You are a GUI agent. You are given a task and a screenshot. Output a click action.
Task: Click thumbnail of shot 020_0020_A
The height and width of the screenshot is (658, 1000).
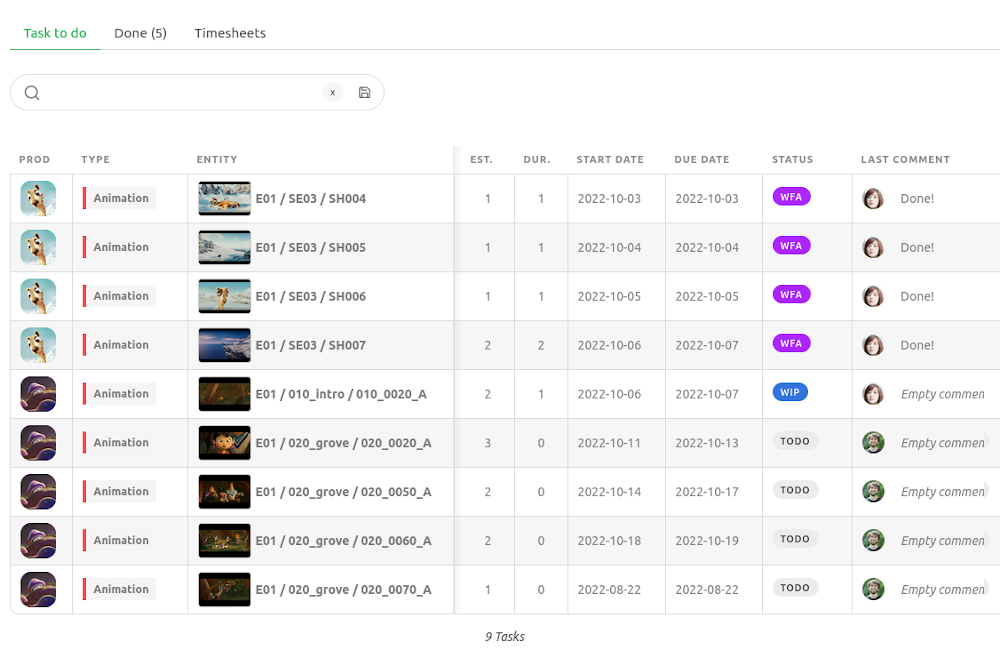(x=224, y=443)
